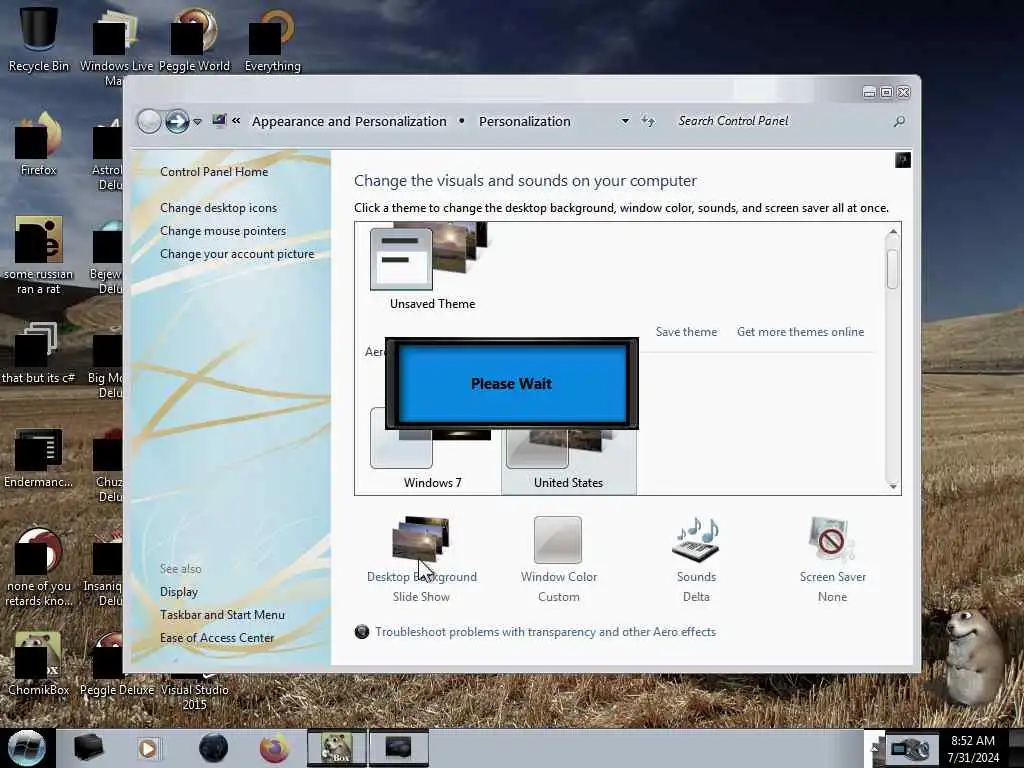
Task: Click the Forward navigation arrow button
Action: pos(177,121)
